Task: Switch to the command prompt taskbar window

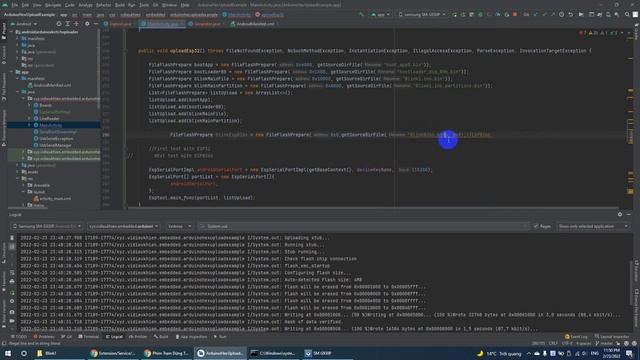Action: (273, 353)
